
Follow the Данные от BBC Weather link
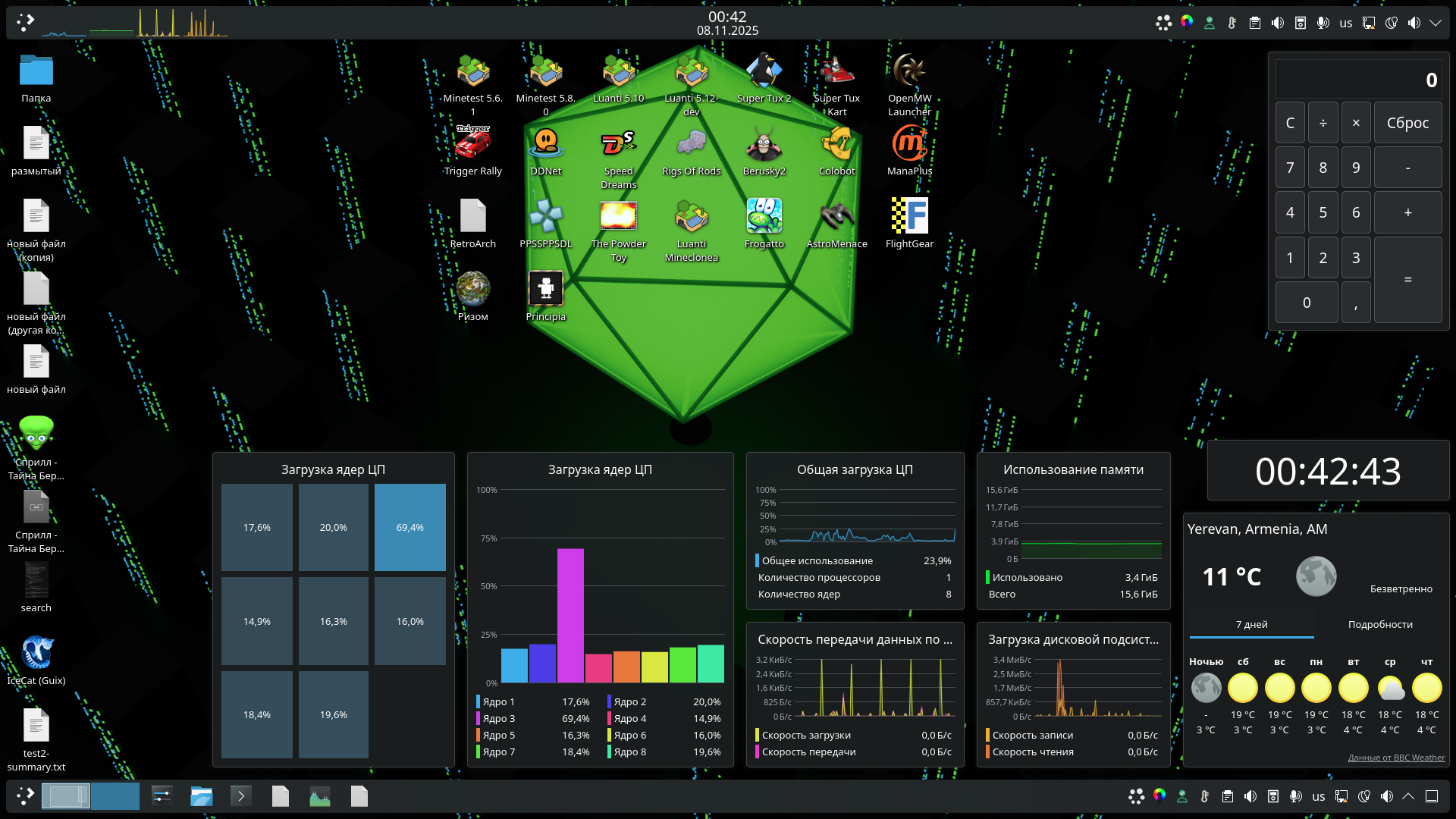[x=1396, y=758]
